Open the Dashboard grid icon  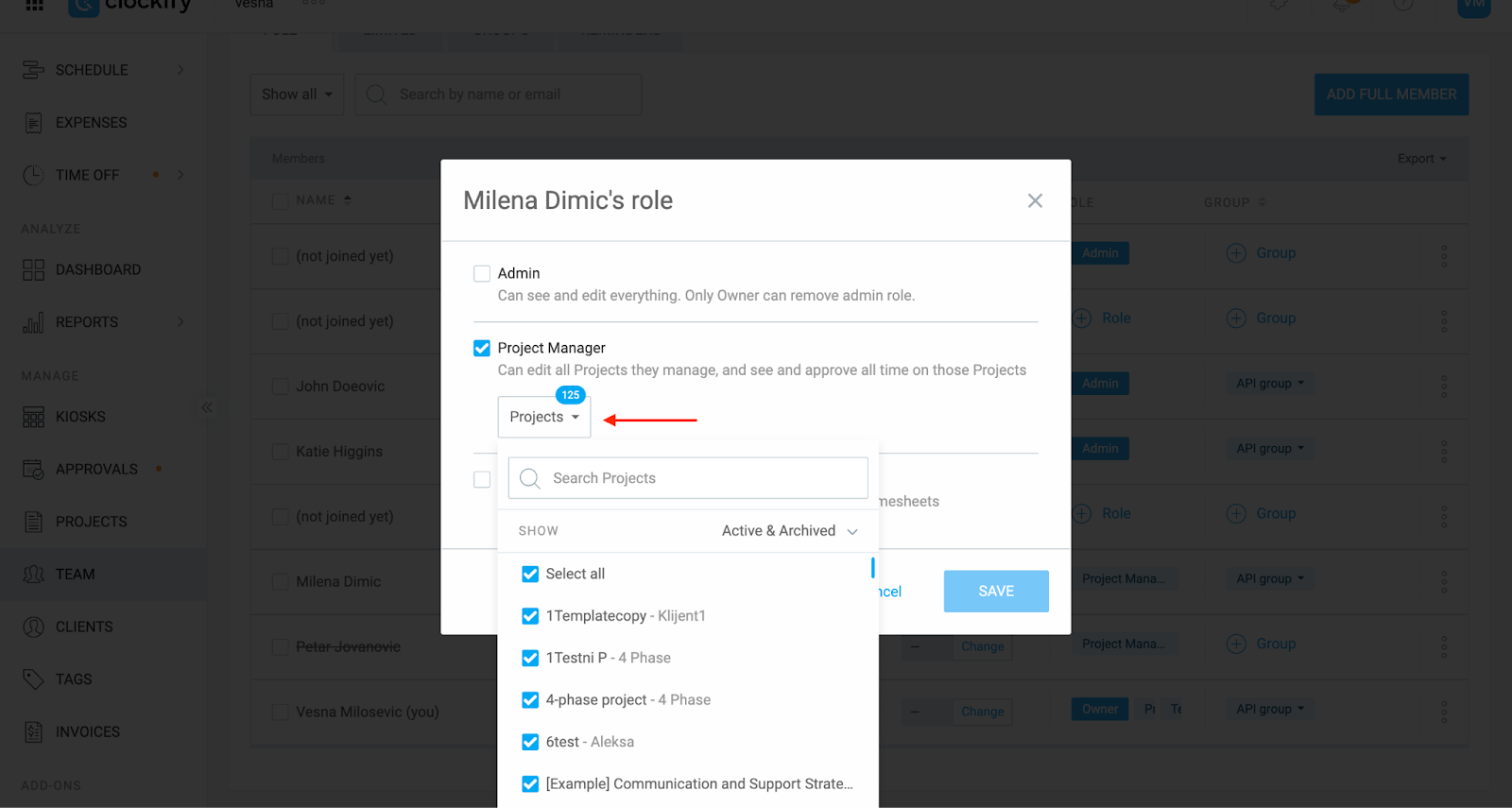[33, 270]
